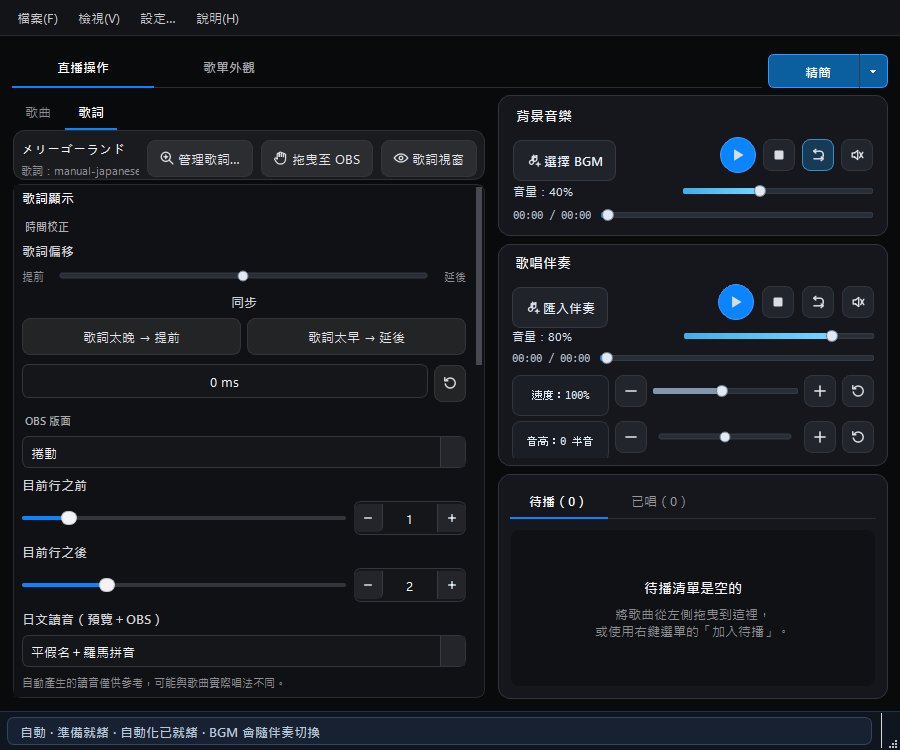Screen dimensions: 900x750
Task: Mute the background music
Action: click(x=857, y=155)
